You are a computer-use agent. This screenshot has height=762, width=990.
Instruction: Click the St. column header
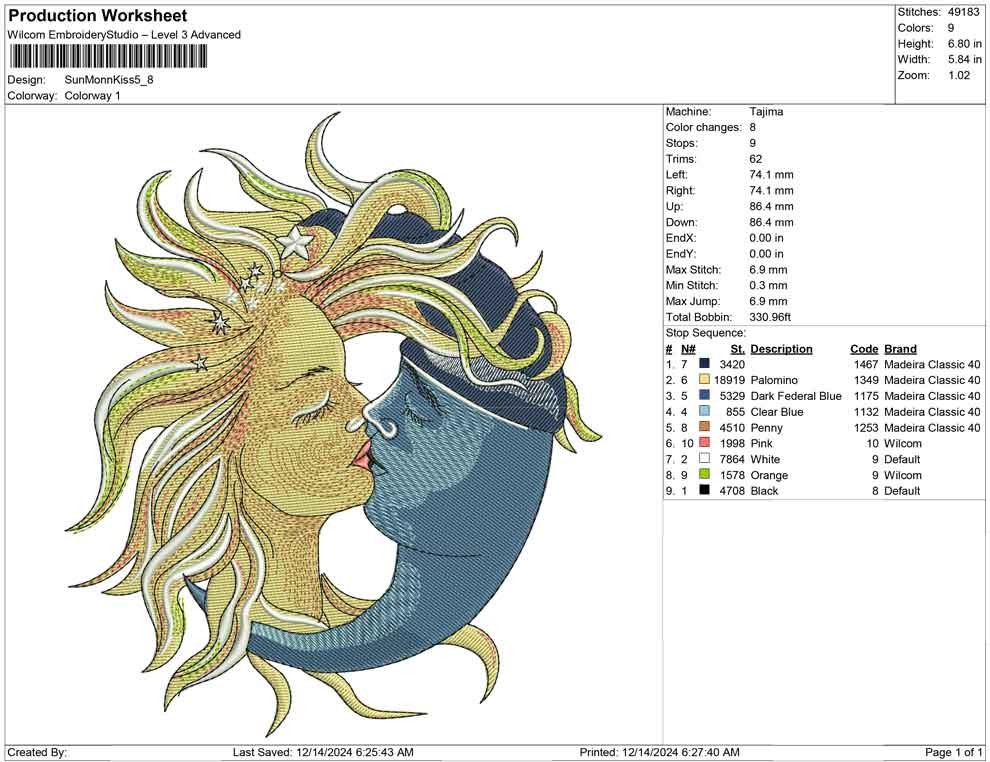(738, 349)
